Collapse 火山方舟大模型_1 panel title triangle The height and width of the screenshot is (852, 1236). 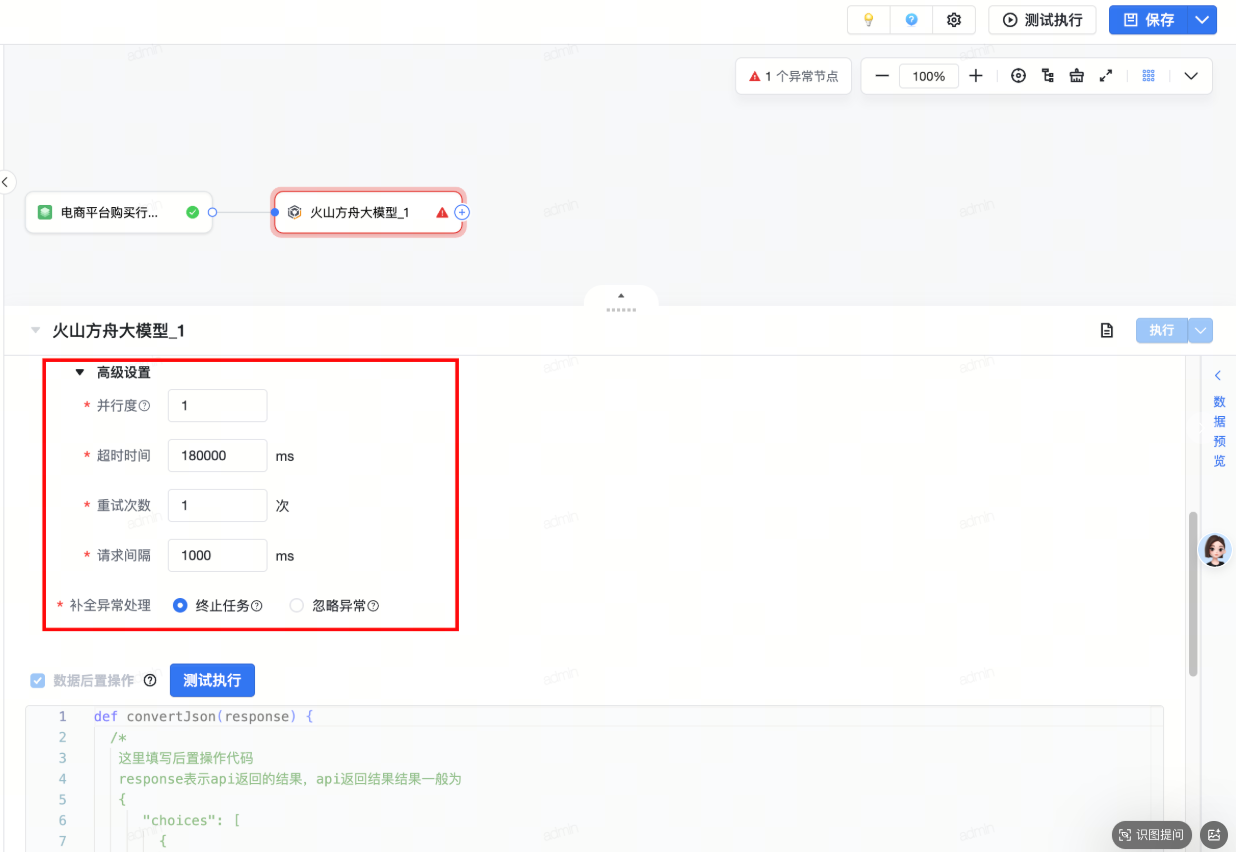tap(36, 330)
